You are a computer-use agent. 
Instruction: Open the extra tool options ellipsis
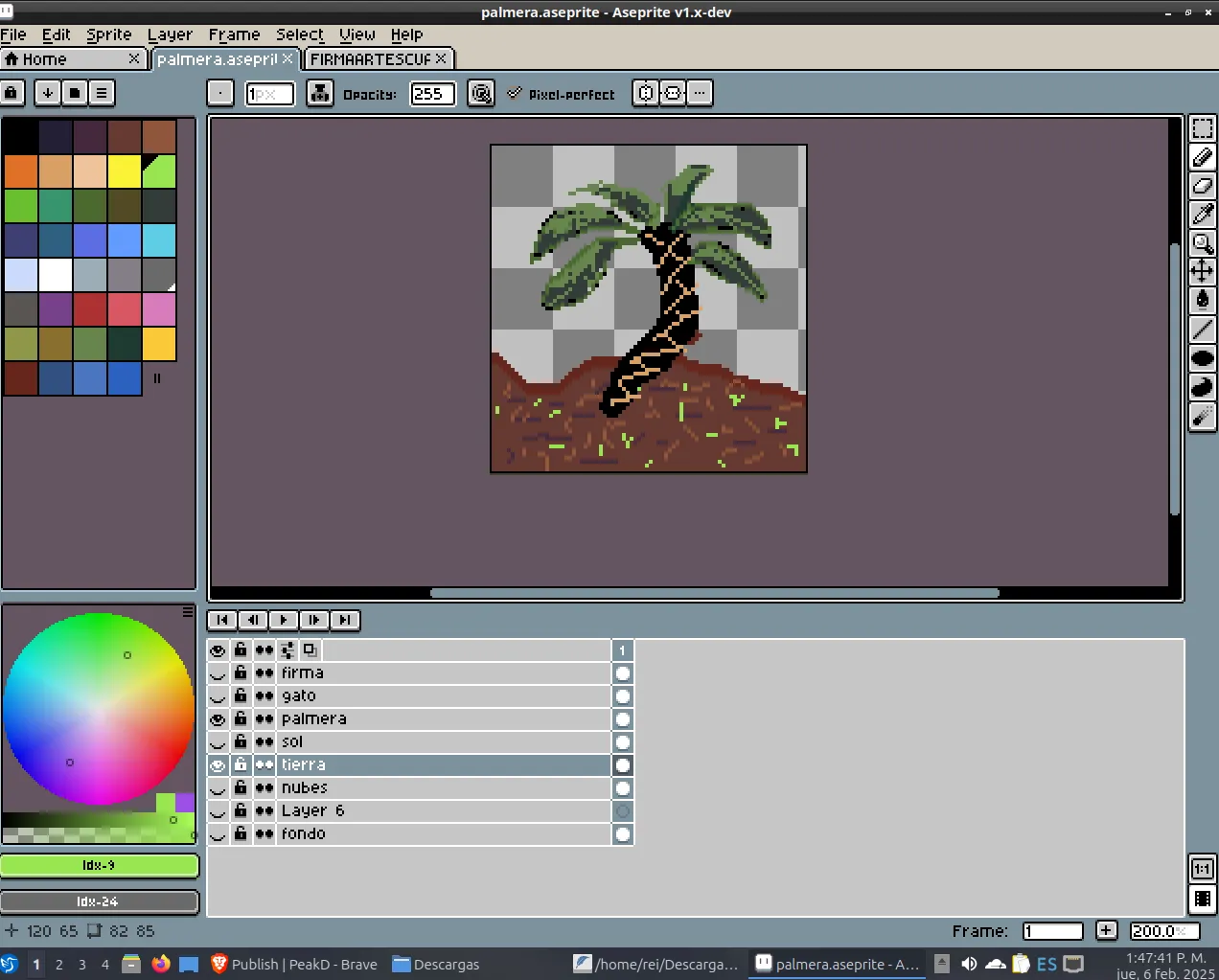click(x=700, y=93)
